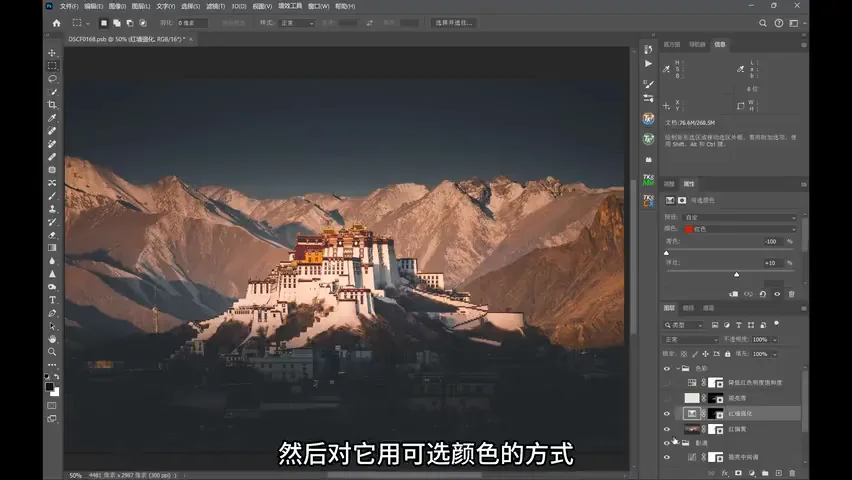Click the create new group folder icon
852x480 pixels.
(765, 473)
